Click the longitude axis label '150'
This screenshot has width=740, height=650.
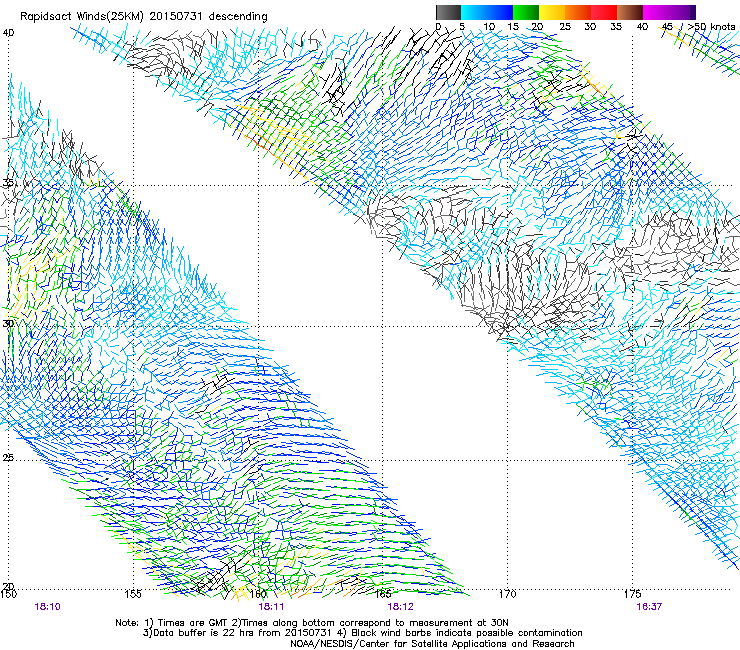click(x=8, y=594)
